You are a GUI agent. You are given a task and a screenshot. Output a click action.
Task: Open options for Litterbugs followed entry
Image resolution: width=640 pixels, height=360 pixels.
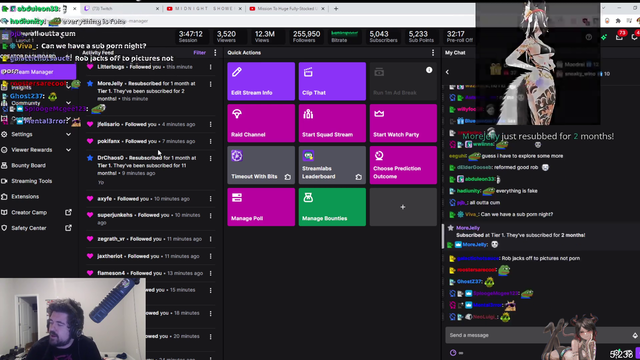[211, 67]
